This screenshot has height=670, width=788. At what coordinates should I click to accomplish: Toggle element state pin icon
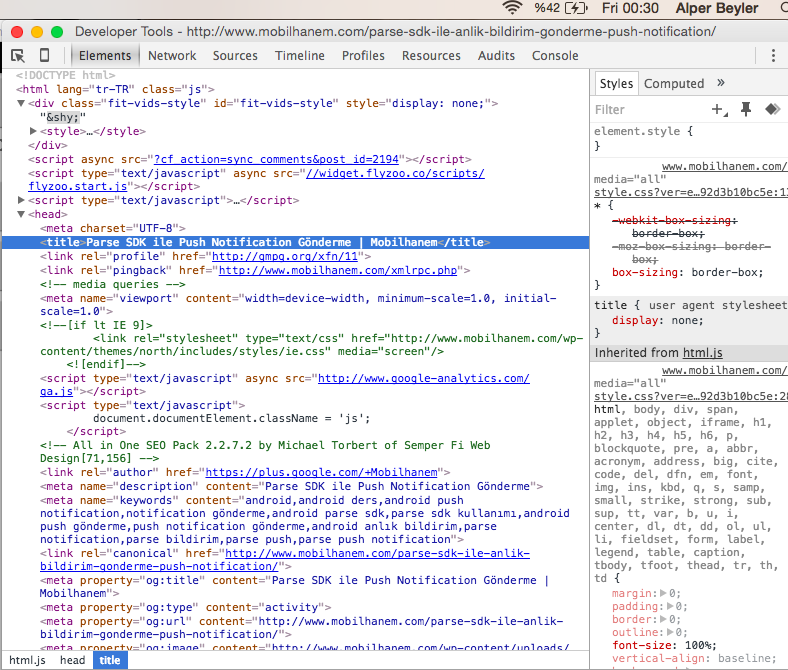(x=746, y=109)
